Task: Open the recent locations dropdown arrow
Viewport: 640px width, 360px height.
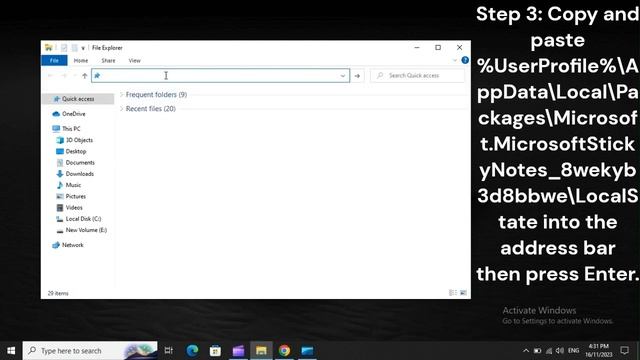Action: [75, 76]
